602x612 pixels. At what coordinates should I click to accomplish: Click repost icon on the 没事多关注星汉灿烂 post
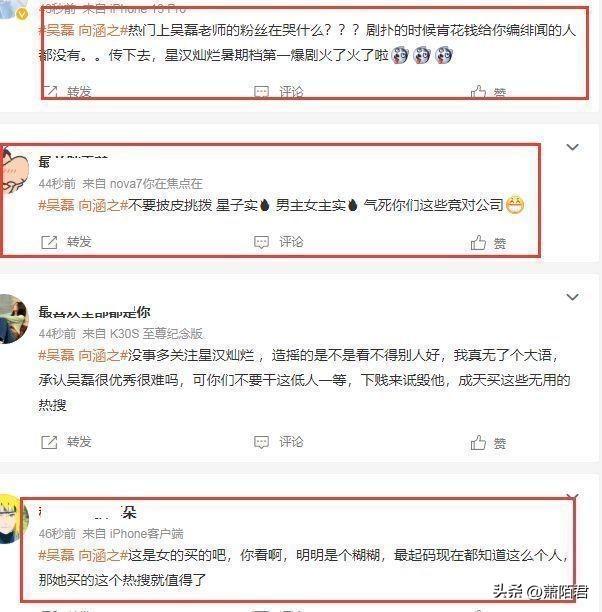tap(49, 442)
